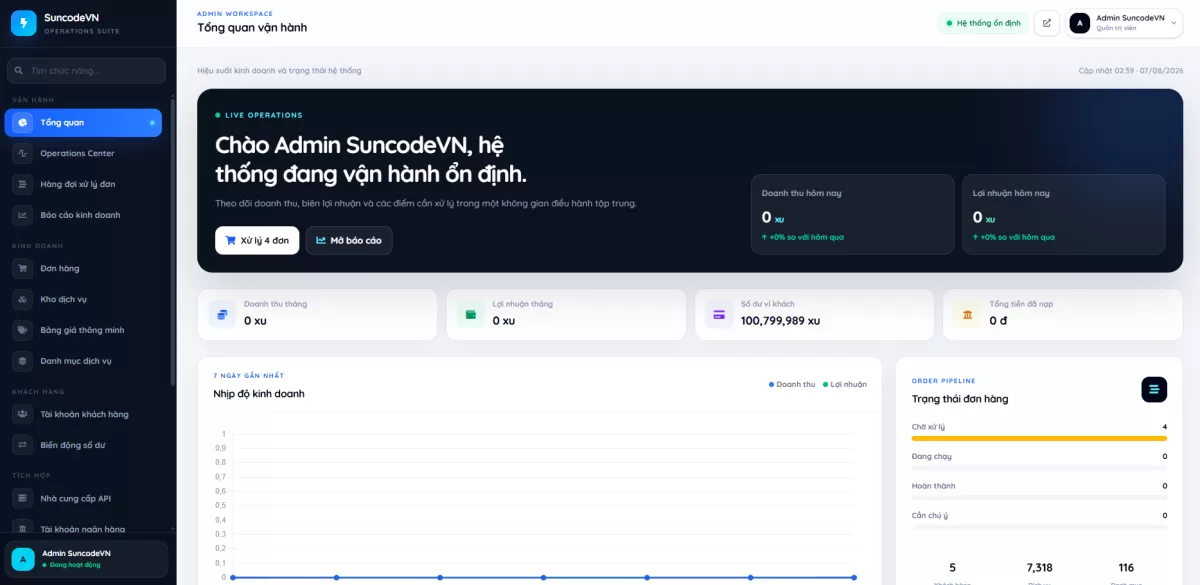Click the Hoàn thành progress bar
The image size is (1200, 585).
[1039, 497]
